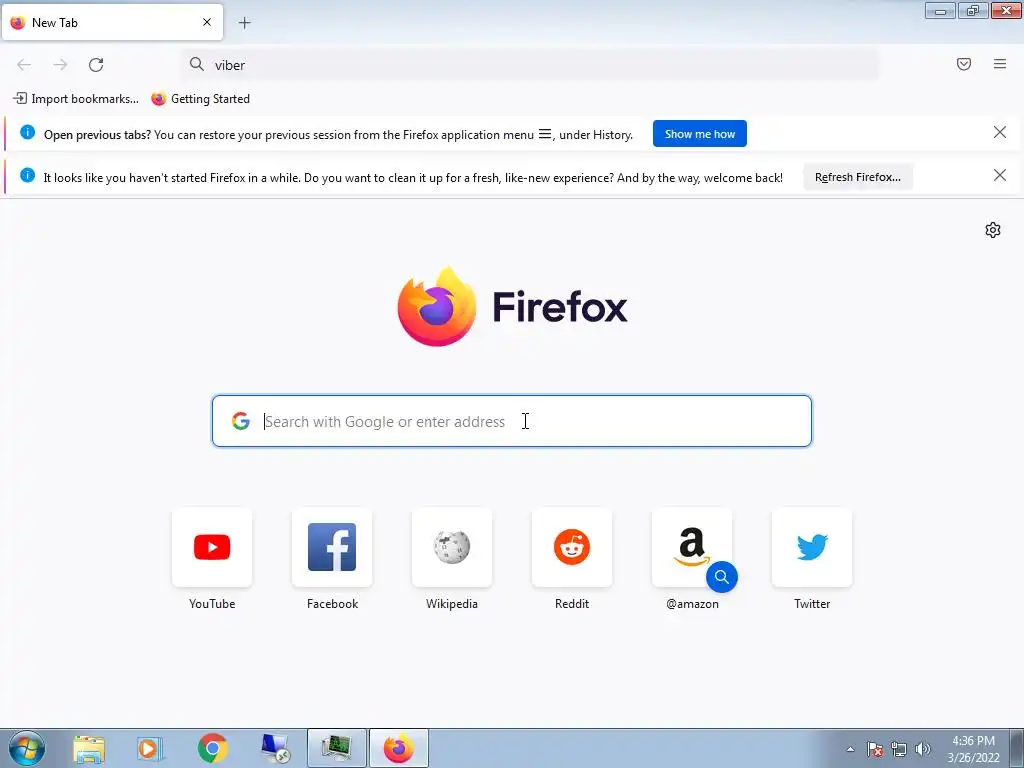Open Getting Started bookmark
1024x768 pixels.
(200, 99)
